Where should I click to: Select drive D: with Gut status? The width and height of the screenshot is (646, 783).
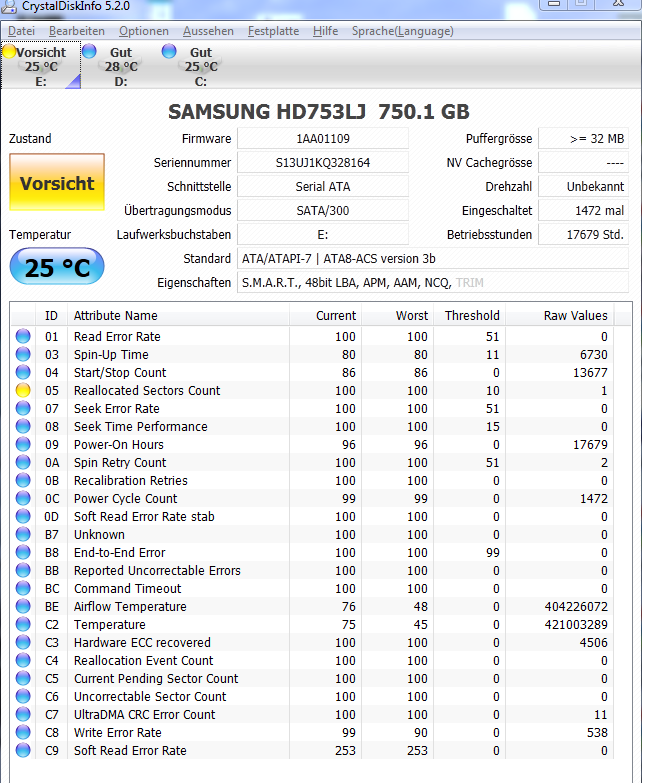[120, 66]
